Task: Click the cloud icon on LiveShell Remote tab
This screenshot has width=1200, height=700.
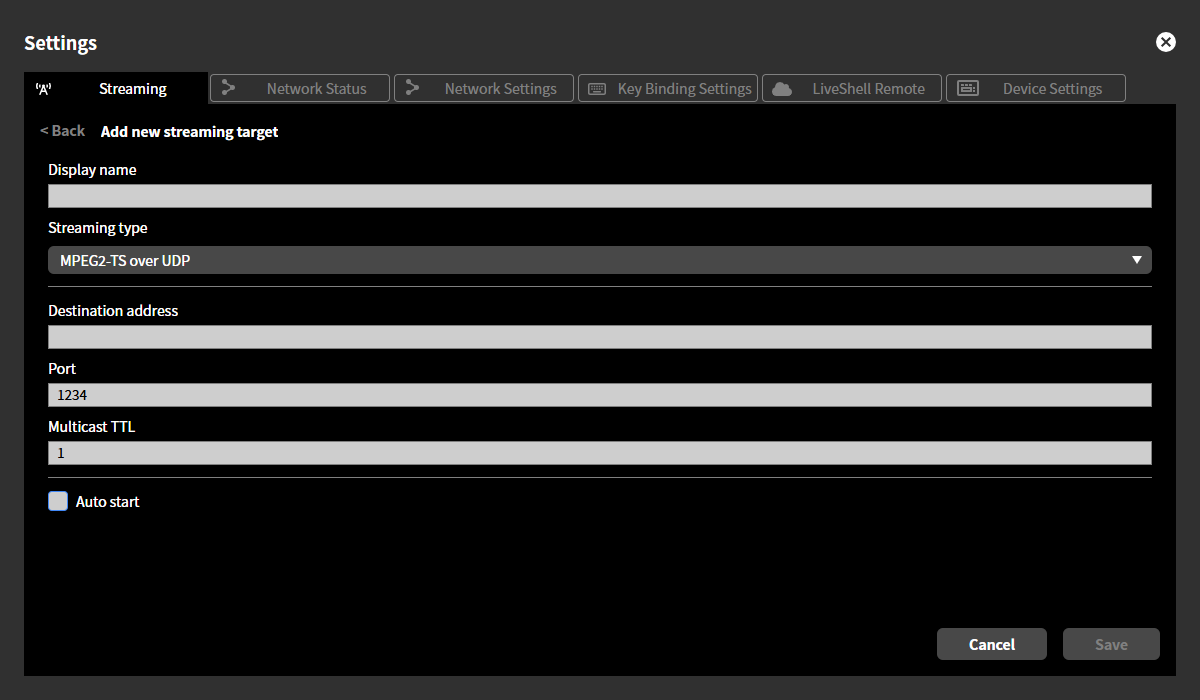Action: pyautogui.click(x=782, y=88)
